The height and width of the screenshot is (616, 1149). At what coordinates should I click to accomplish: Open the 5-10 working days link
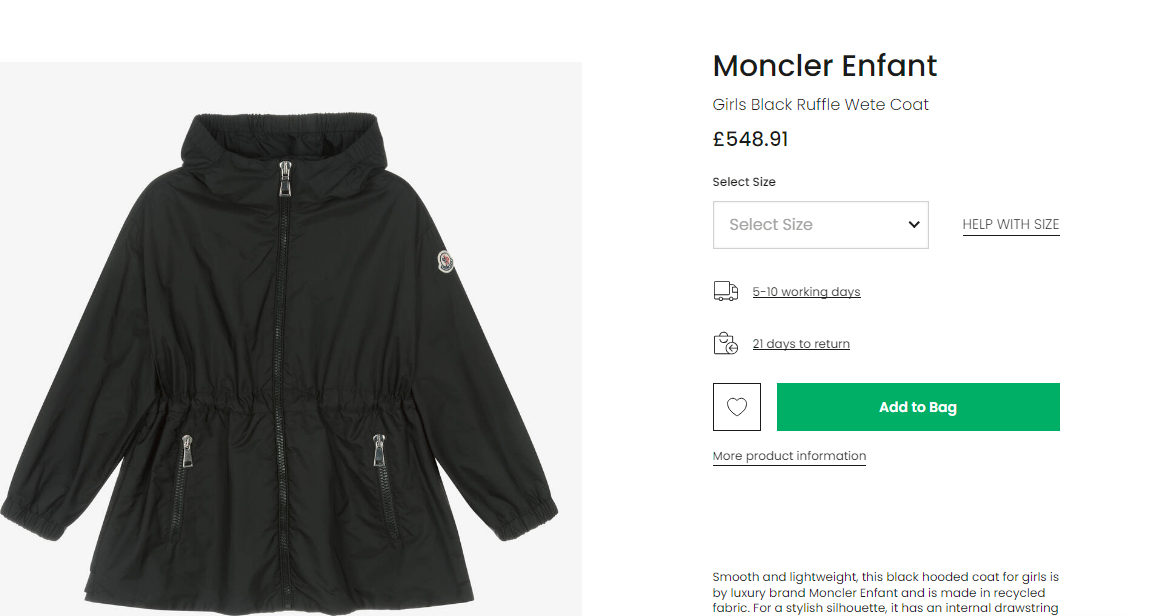tap(806, 292)
